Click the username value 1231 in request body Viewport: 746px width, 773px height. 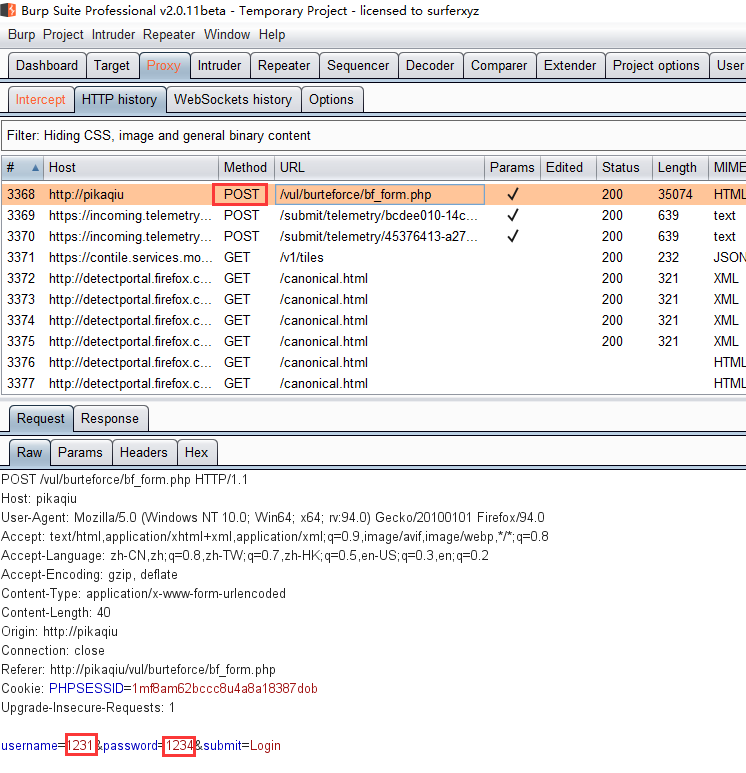[80, 745]
